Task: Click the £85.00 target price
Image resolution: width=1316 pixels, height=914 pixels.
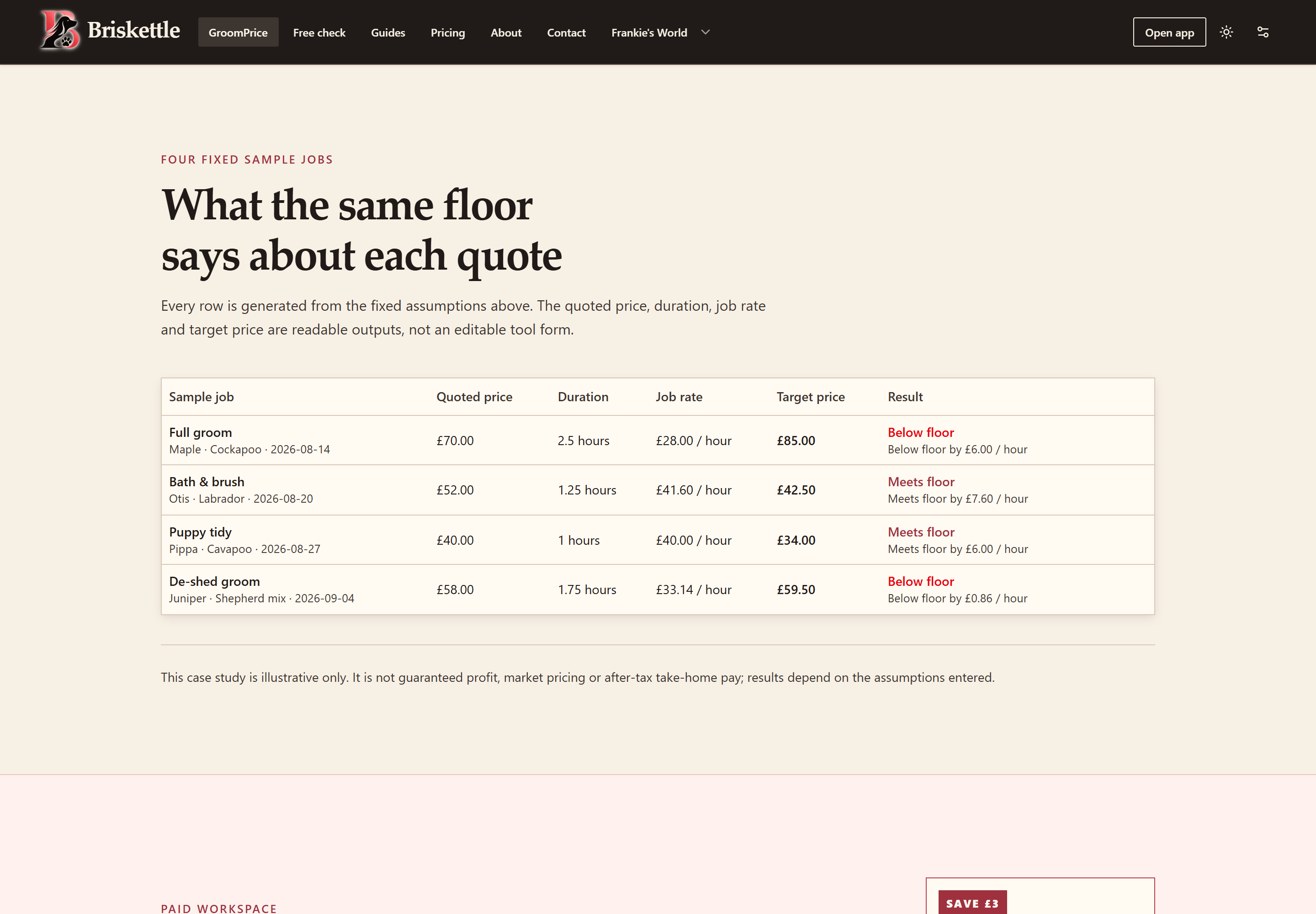Action: (x=796, y=441)
